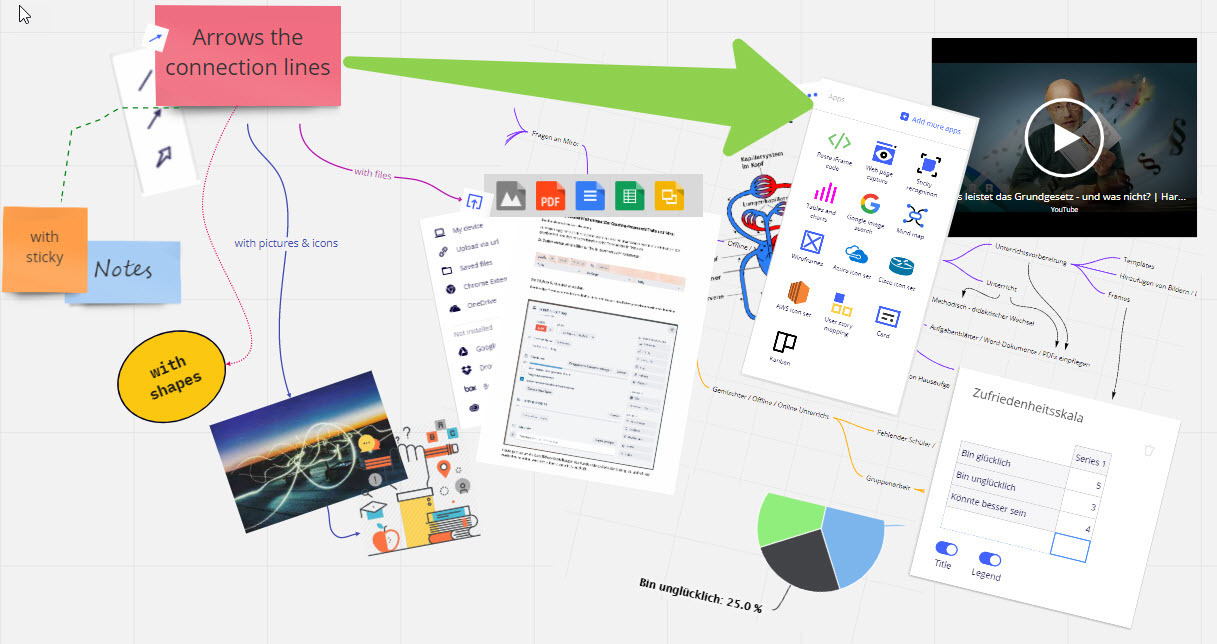Click the green Google Sheets icon
1217x644 pixels.
tap(629, 196)
